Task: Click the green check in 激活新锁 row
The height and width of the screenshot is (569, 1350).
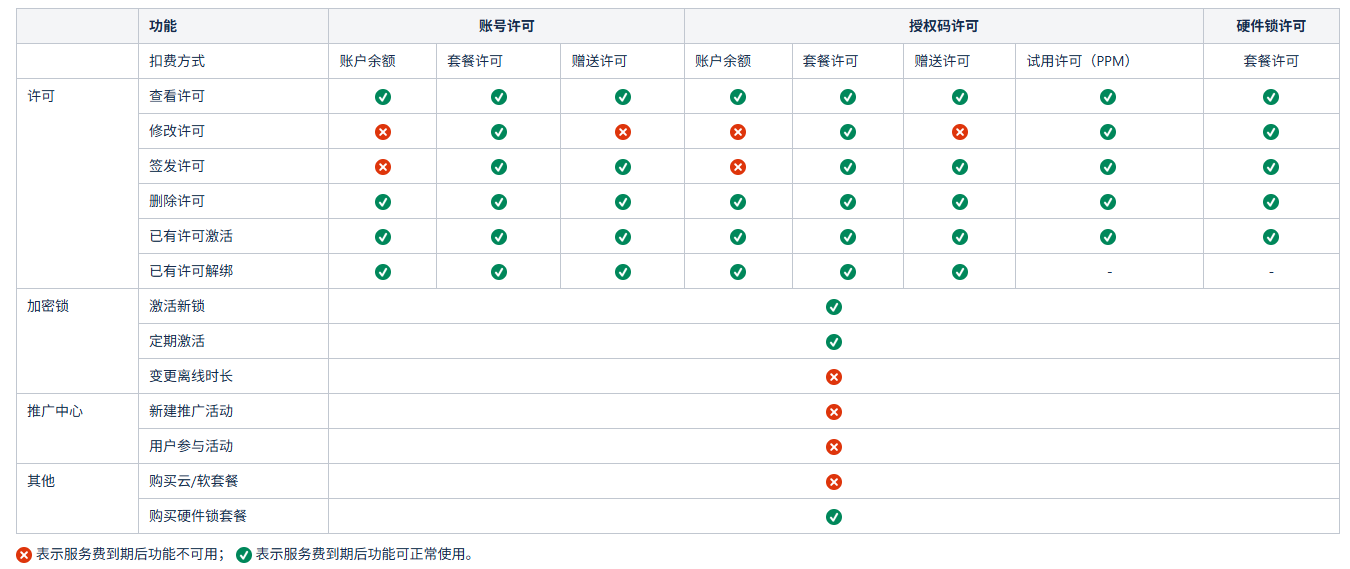Action: 834,307
